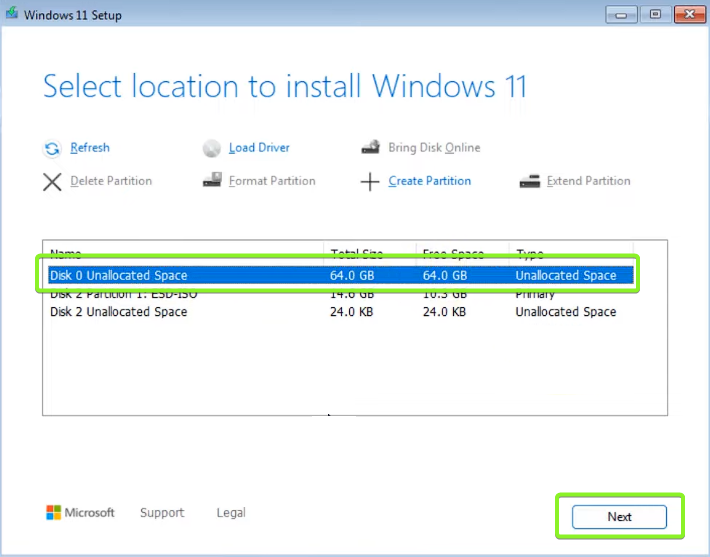Open the Refresh link
This screenshot has height=557, width=710.
(x=90, y=148)
